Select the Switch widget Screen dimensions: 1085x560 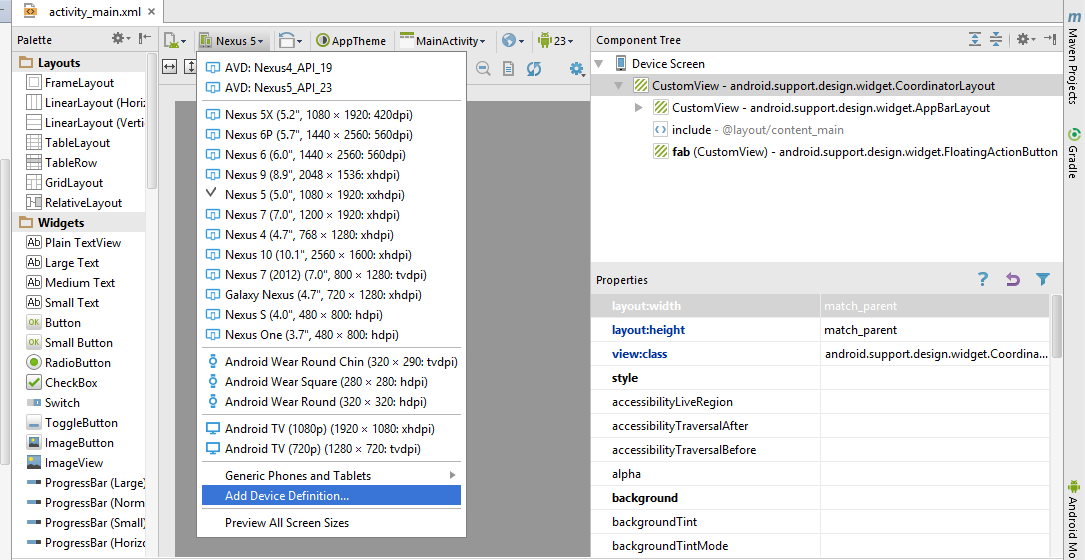pos(62,403)
